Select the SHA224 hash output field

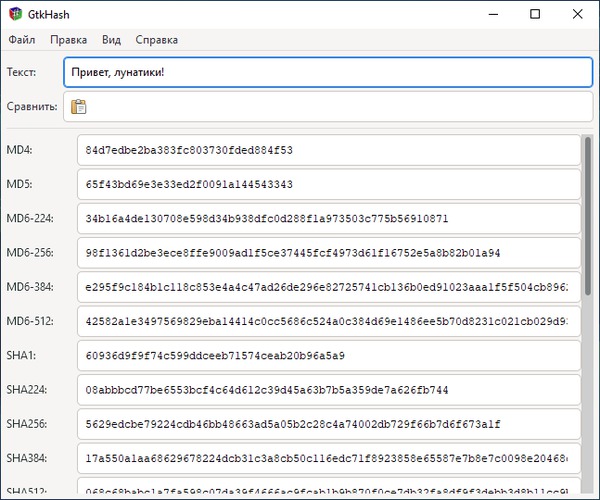[329, 390]
